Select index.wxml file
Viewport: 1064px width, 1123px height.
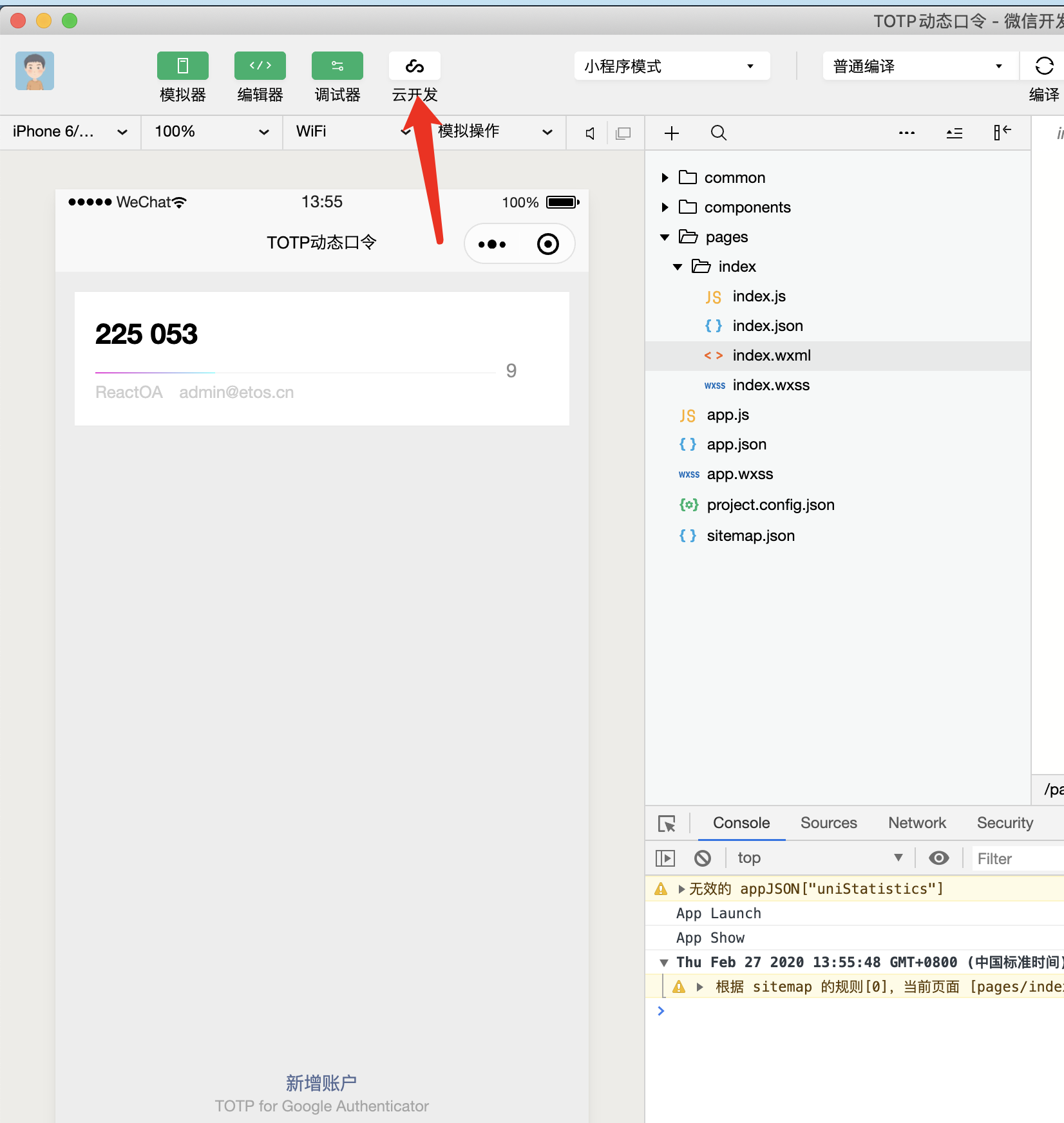point(772,355)
